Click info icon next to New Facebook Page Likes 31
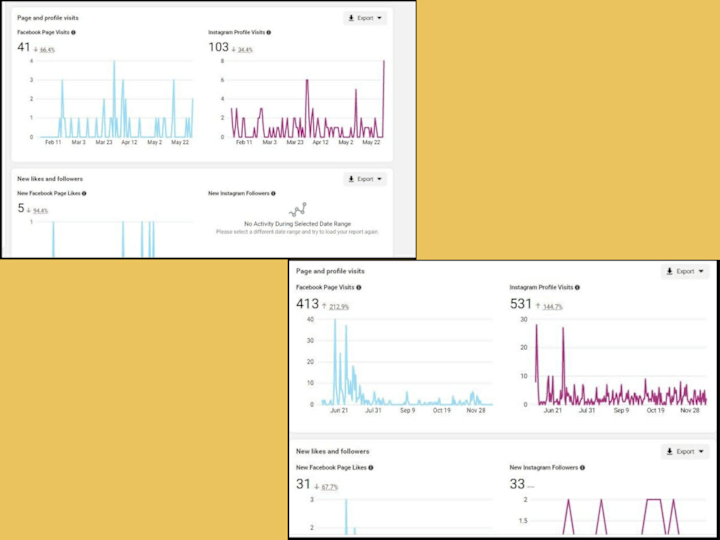 tap(371, 468)
